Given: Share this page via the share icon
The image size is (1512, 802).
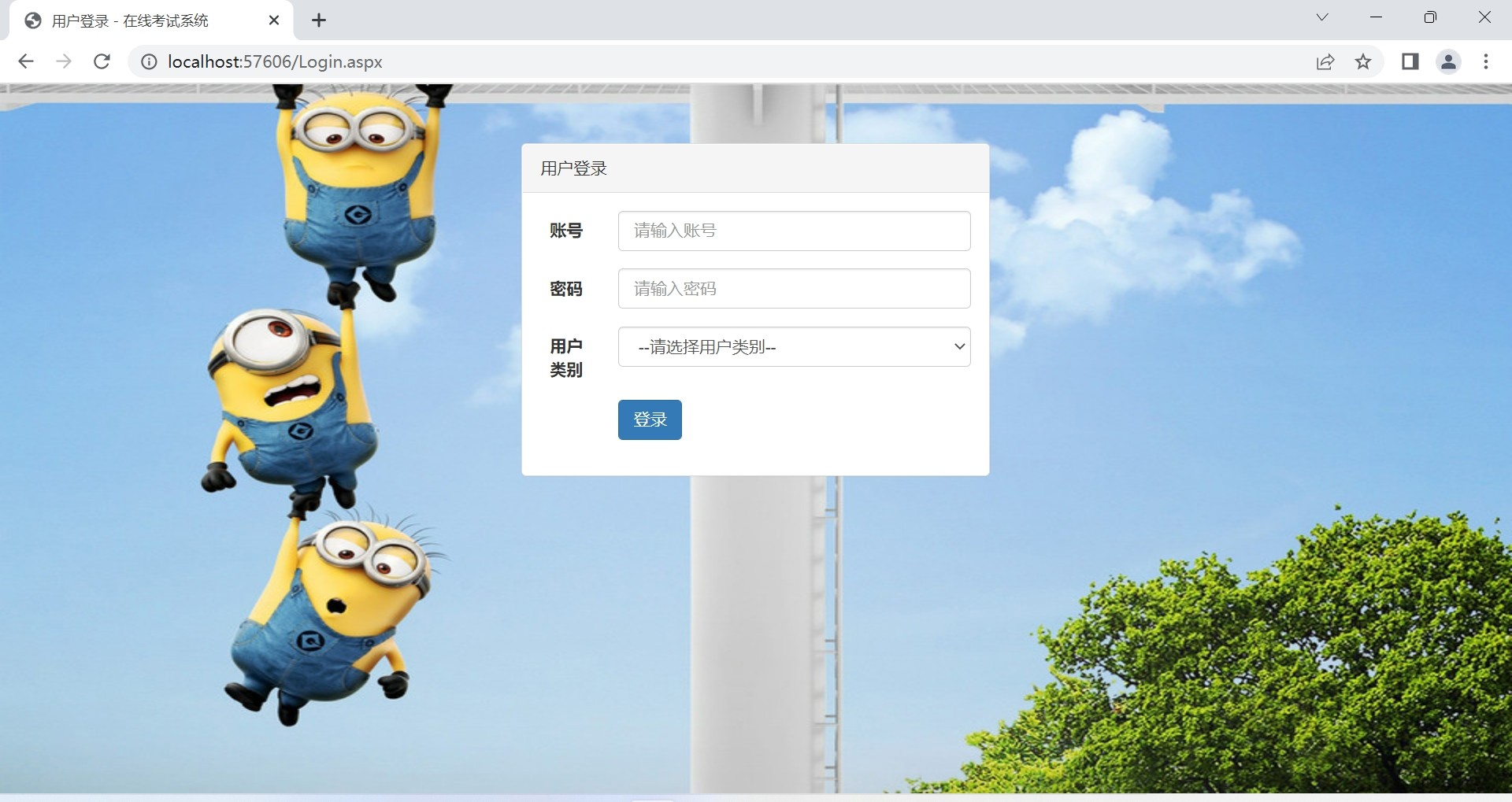Looking at the screenshot, I should [x=1325, y=61].
